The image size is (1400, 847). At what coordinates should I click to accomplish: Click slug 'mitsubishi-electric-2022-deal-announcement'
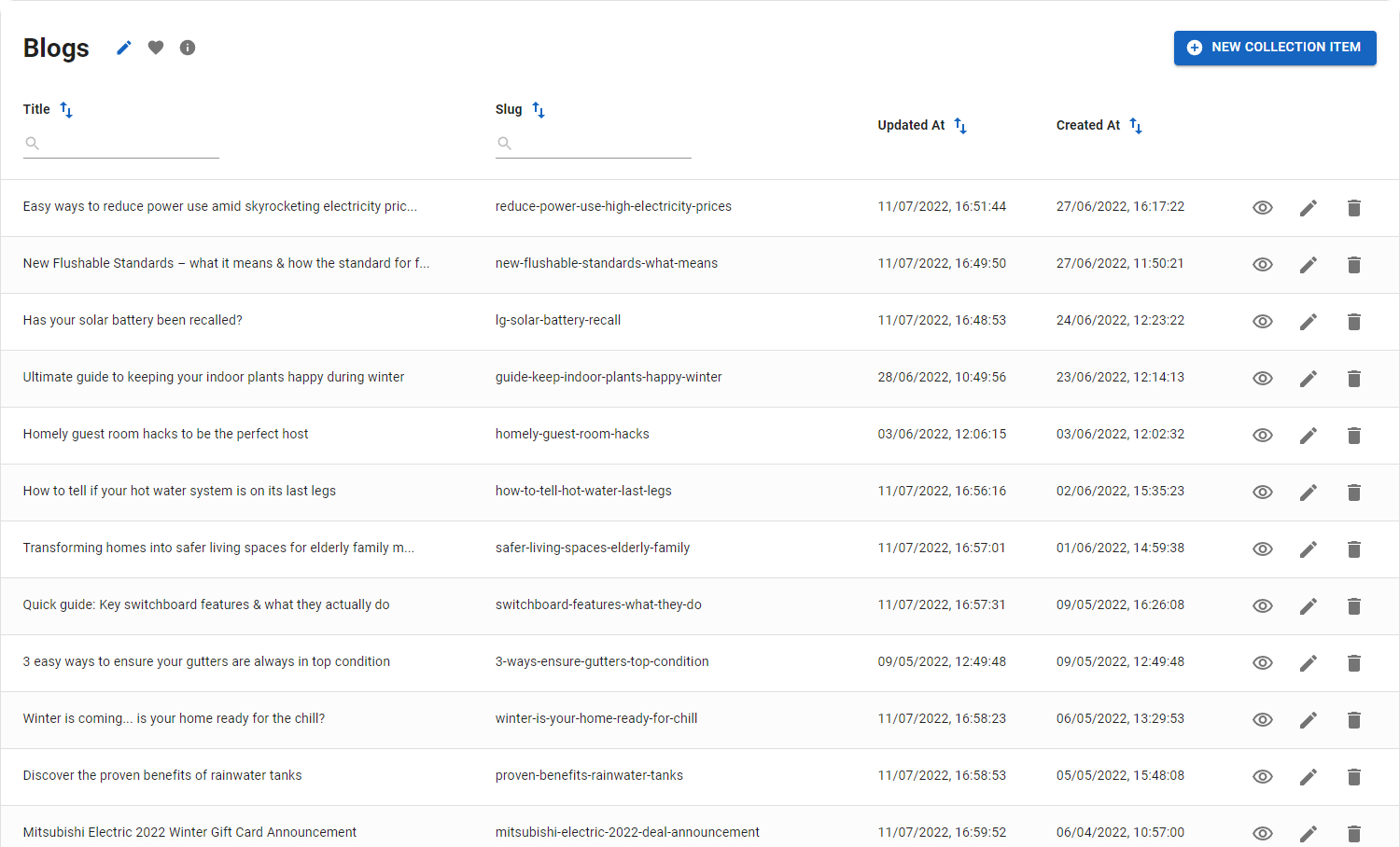[627, 832]
